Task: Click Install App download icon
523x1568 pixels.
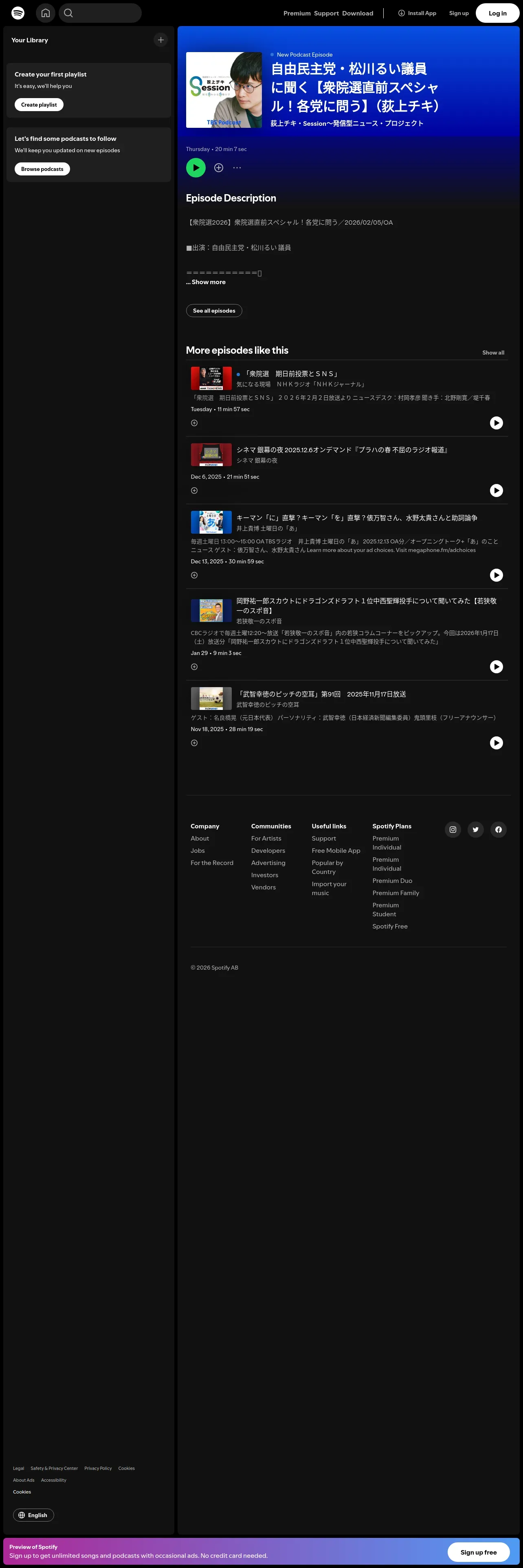Action: pos(401,13)
